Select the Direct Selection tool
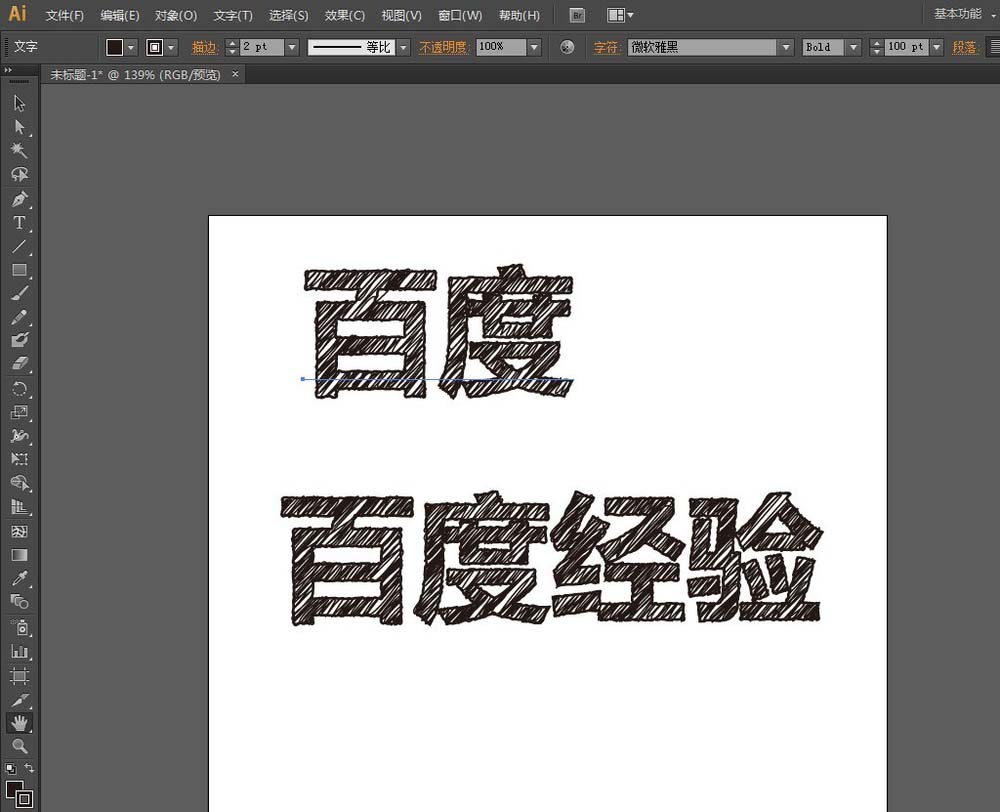Viewport: 1000px width, 812px height. pyautogui.click(x=19, y=127)
